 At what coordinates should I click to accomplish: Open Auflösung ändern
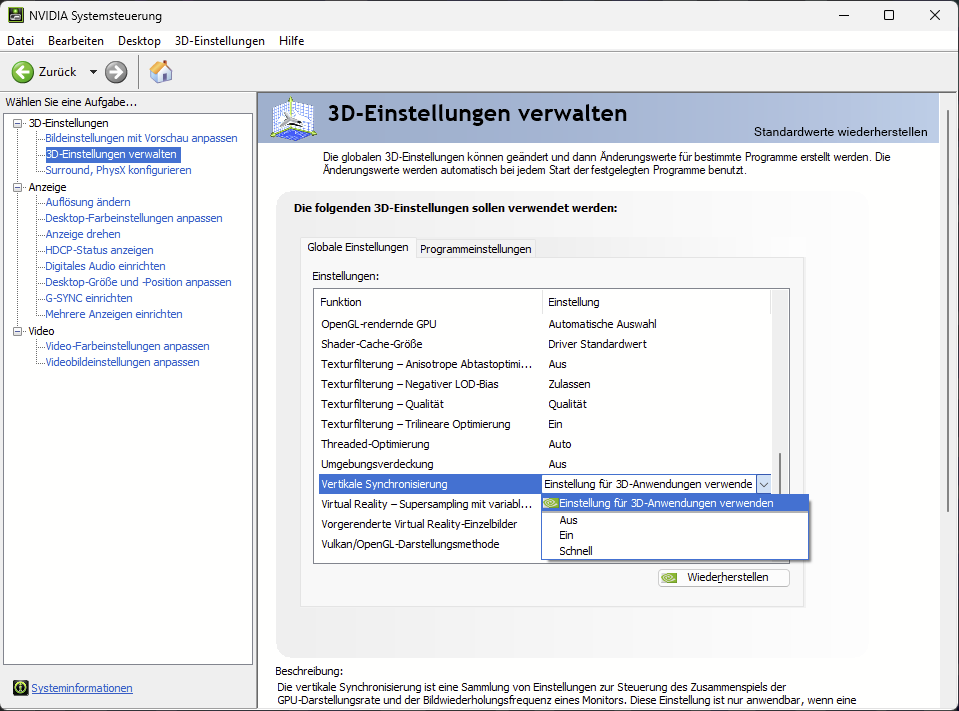click(87, 202)
